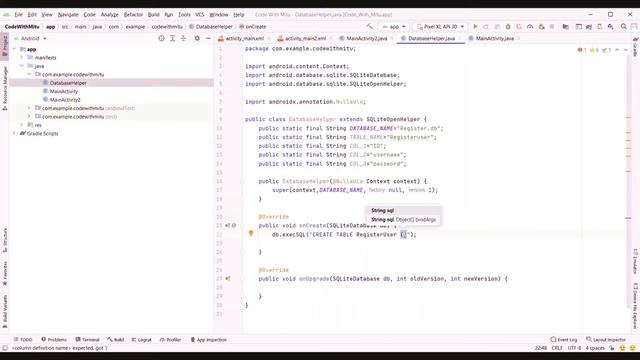Select MainActivity in project tree
The height and width of the screenshot is (360, 640).
[x=64, y=91]
